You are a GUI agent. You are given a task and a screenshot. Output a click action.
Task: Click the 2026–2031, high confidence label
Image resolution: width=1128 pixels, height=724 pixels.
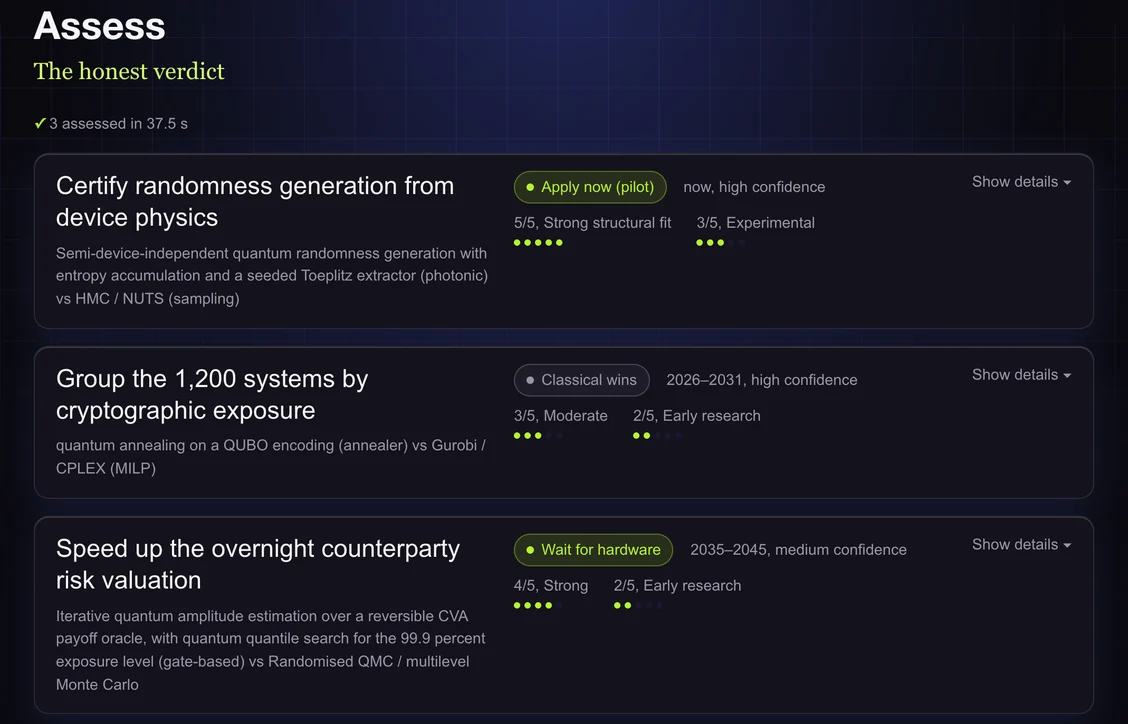(x=762, y=380)
